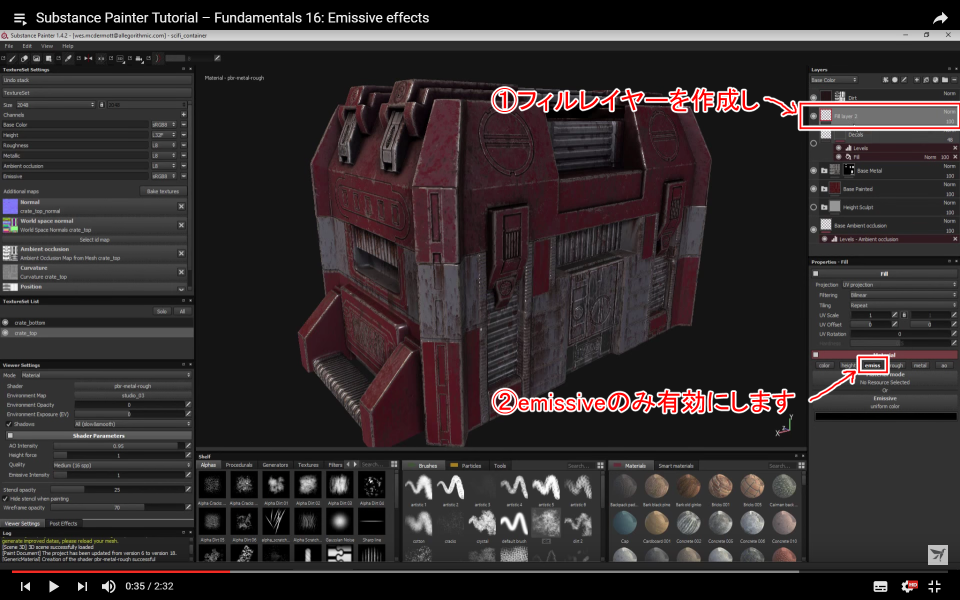Image resolution: width=960 pixels, height=600 pixels.
Task: Click the Solo button in TextureSet List
Action: point(162,311)
